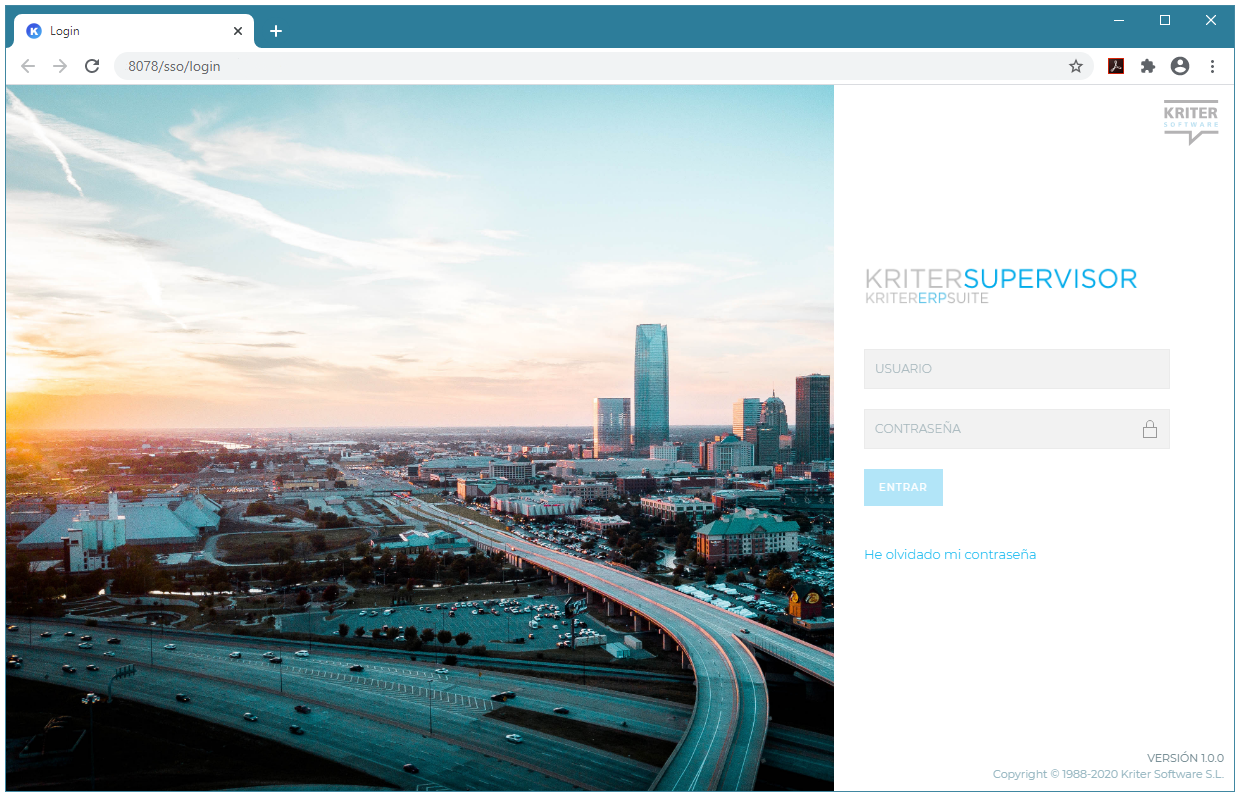Click the Kriter Software logo
This screenshot has width=1242, height=797.
[1191, 122]
